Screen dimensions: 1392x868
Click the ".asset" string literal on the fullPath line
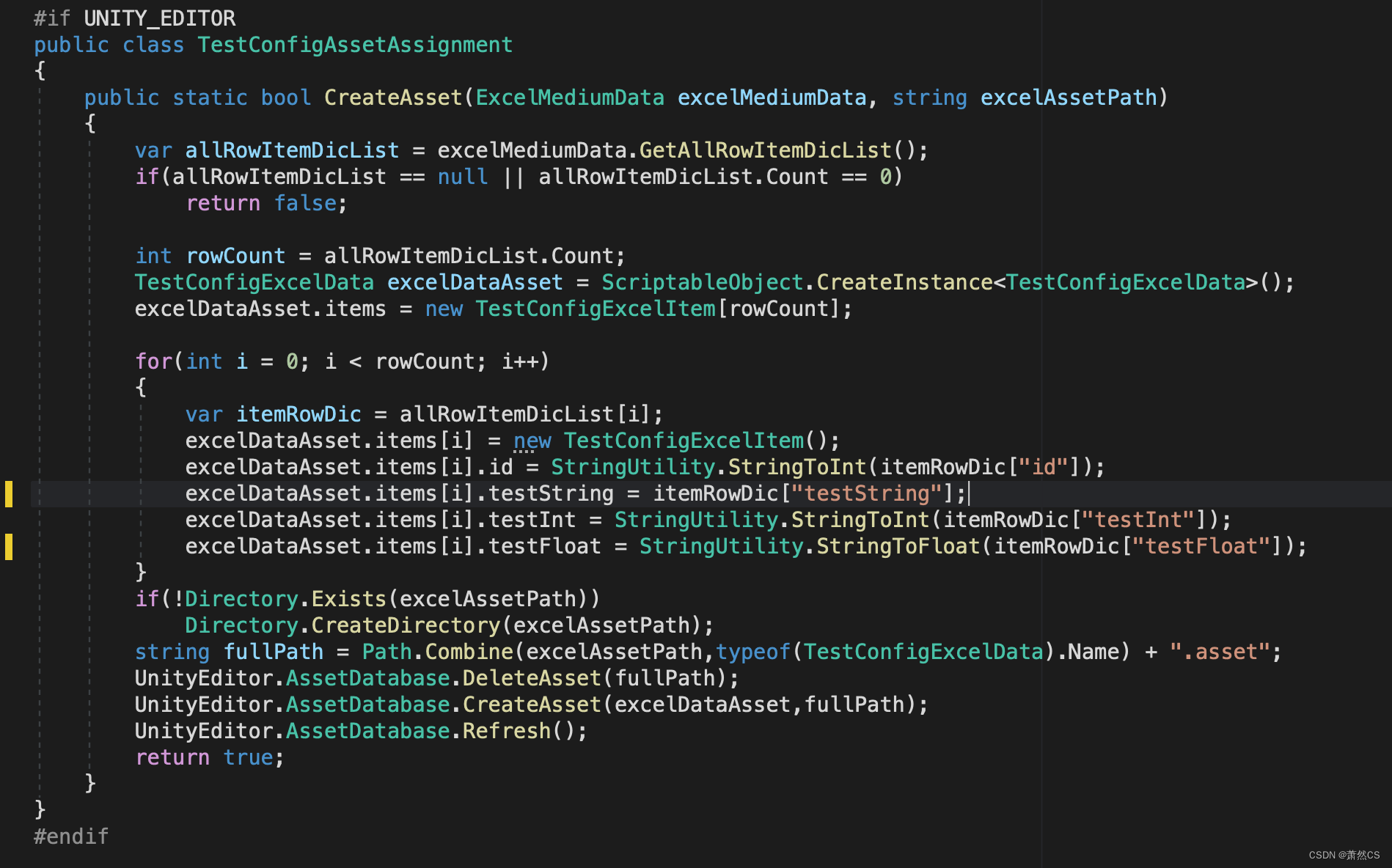coord(1219,651)
